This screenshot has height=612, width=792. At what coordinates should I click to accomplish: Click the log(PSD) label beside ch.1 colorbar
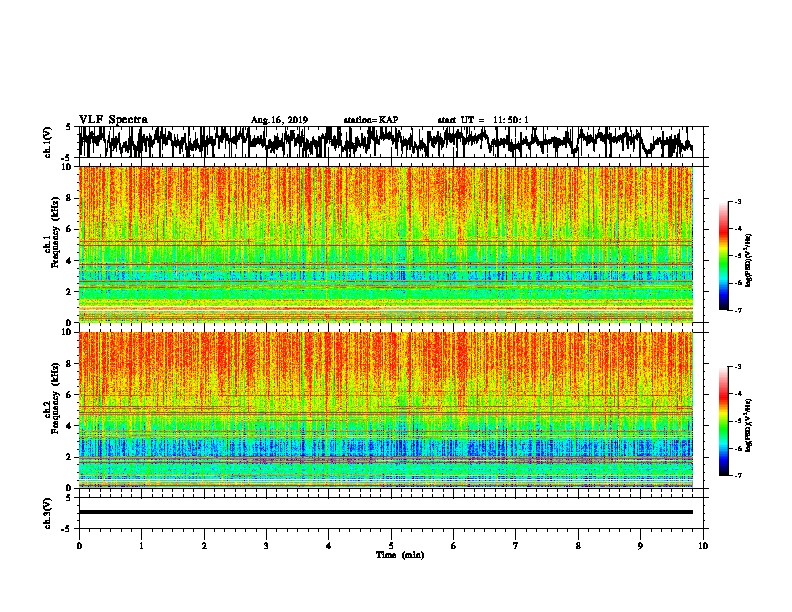tap(749, 261)
